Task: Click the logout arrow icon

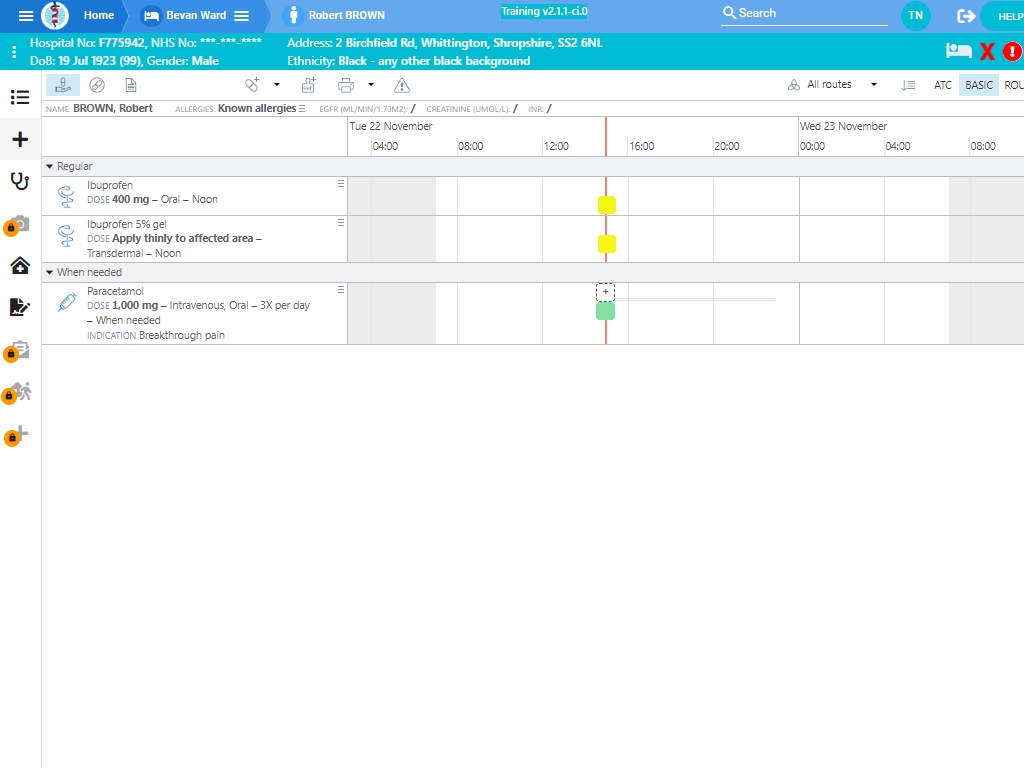Action: pyautogui.click(x=966, y=16)
